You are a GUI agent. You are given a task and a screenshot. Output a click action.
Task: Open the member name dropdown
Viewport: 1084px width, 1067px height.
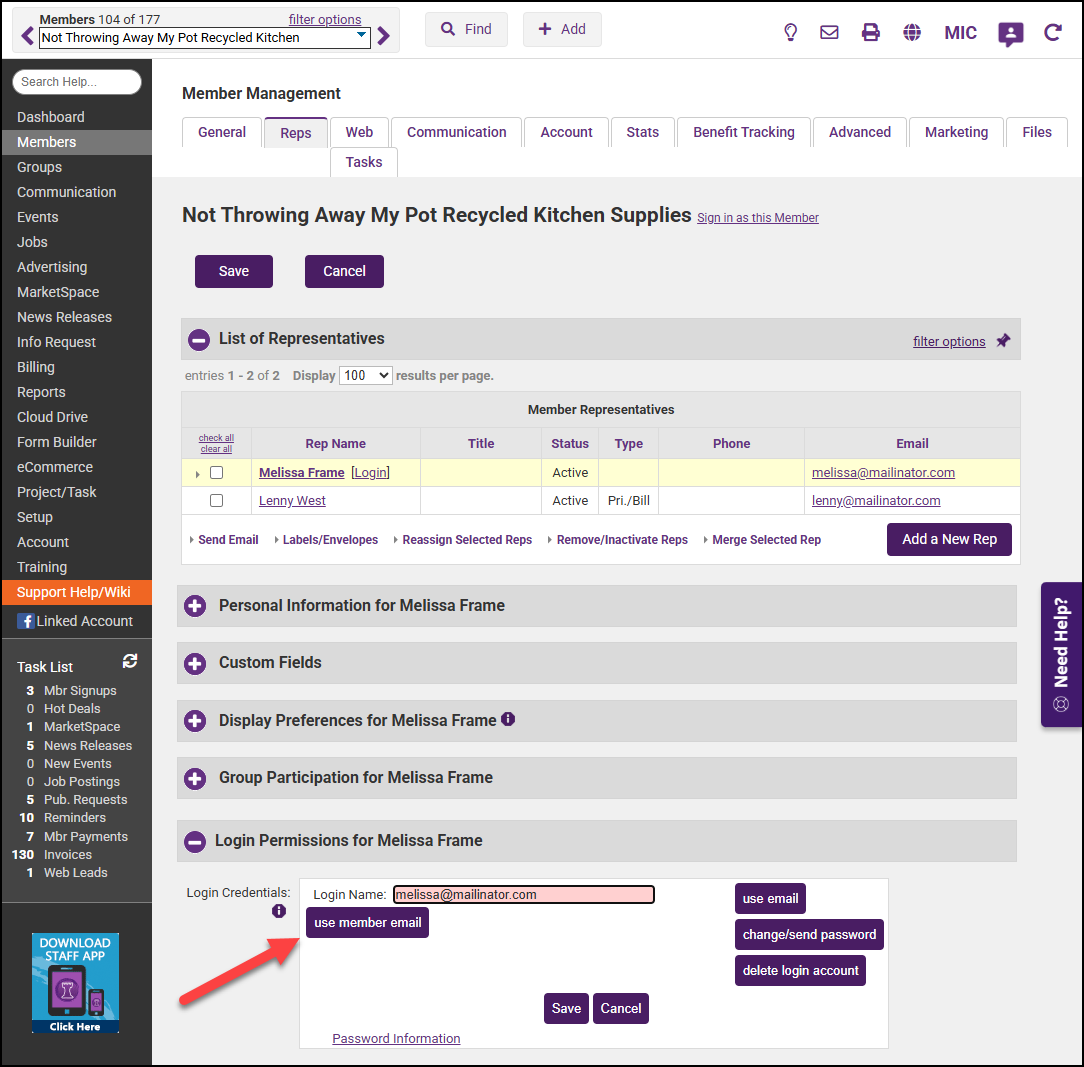(361, 37)
